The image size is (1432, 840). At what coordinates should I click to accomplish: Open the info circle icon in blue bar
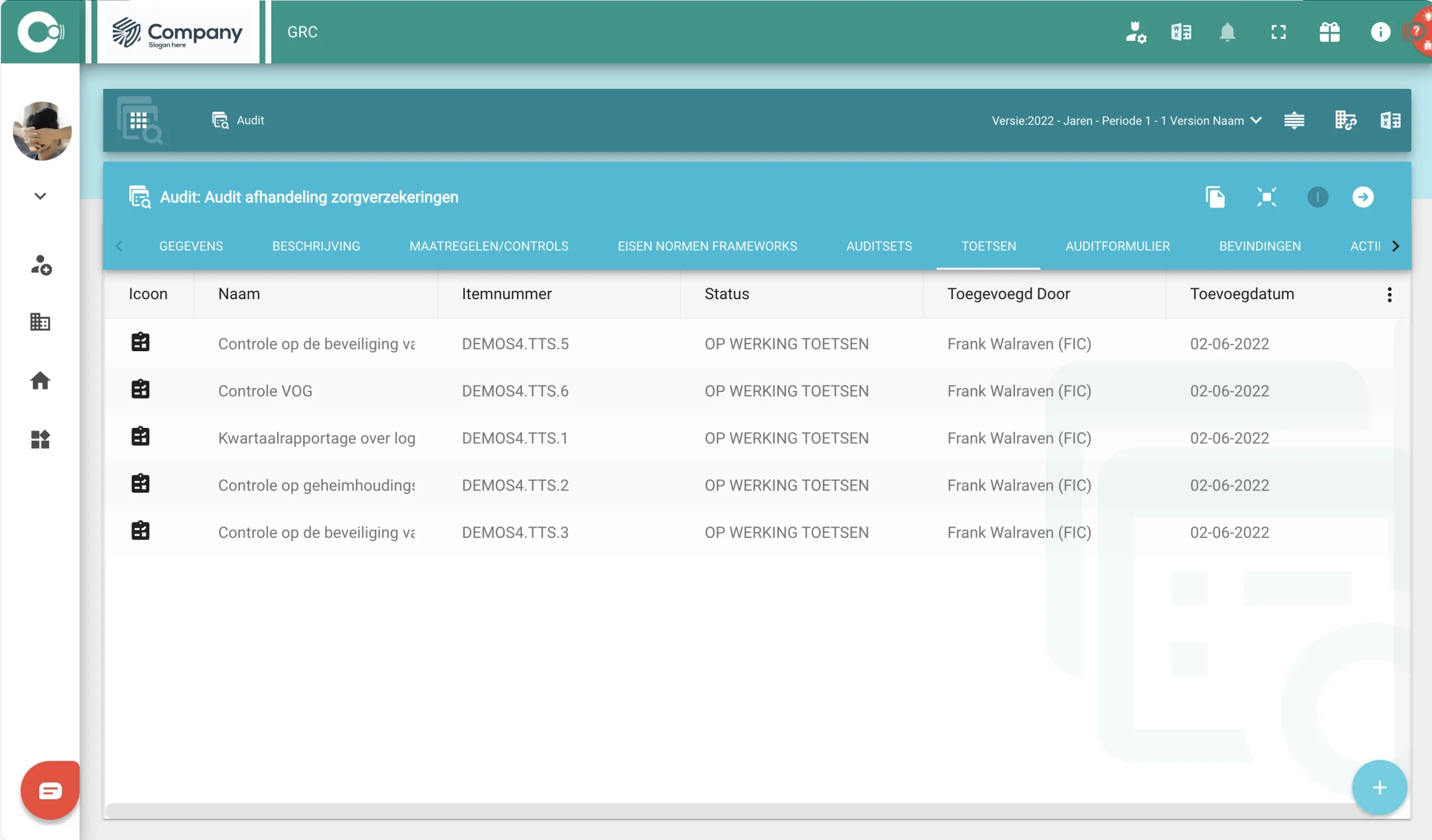(1318, 197)
